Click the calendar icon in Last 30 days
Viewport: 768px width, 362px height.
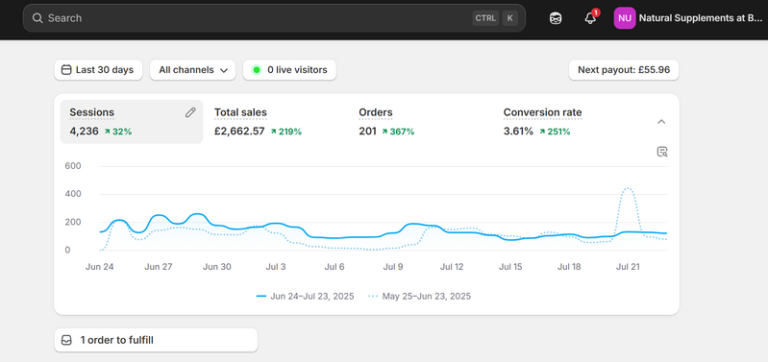(66, 70)
